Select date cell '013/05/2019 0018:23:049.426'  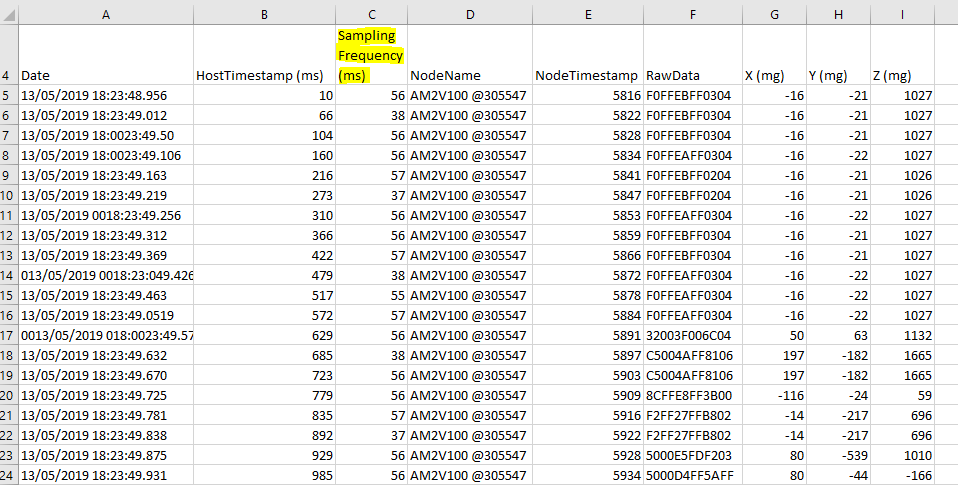pos(106,275)
